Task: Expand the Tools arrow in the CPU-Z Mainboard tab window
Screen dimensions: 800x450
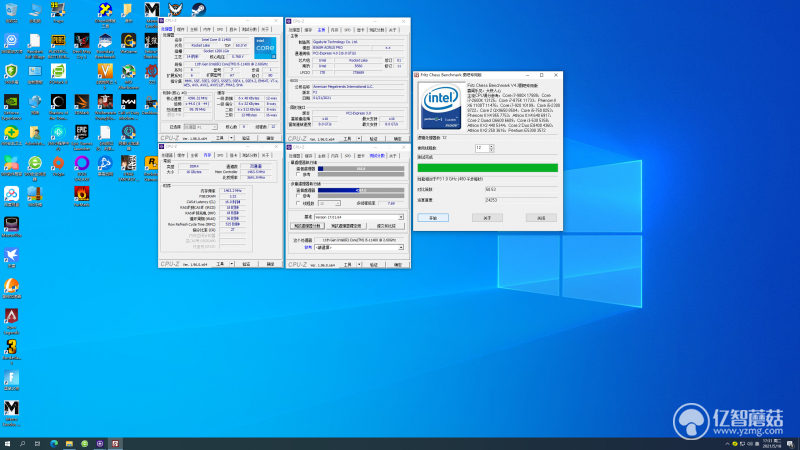Action: (359, 139)
